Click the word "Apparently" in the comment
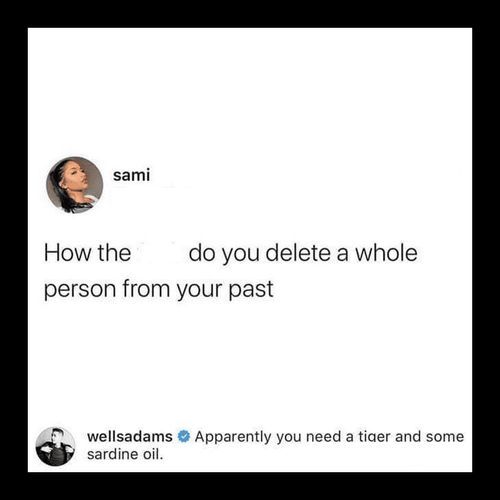Image resolution: width=500 pixels, height=500 pixels. 233,437
